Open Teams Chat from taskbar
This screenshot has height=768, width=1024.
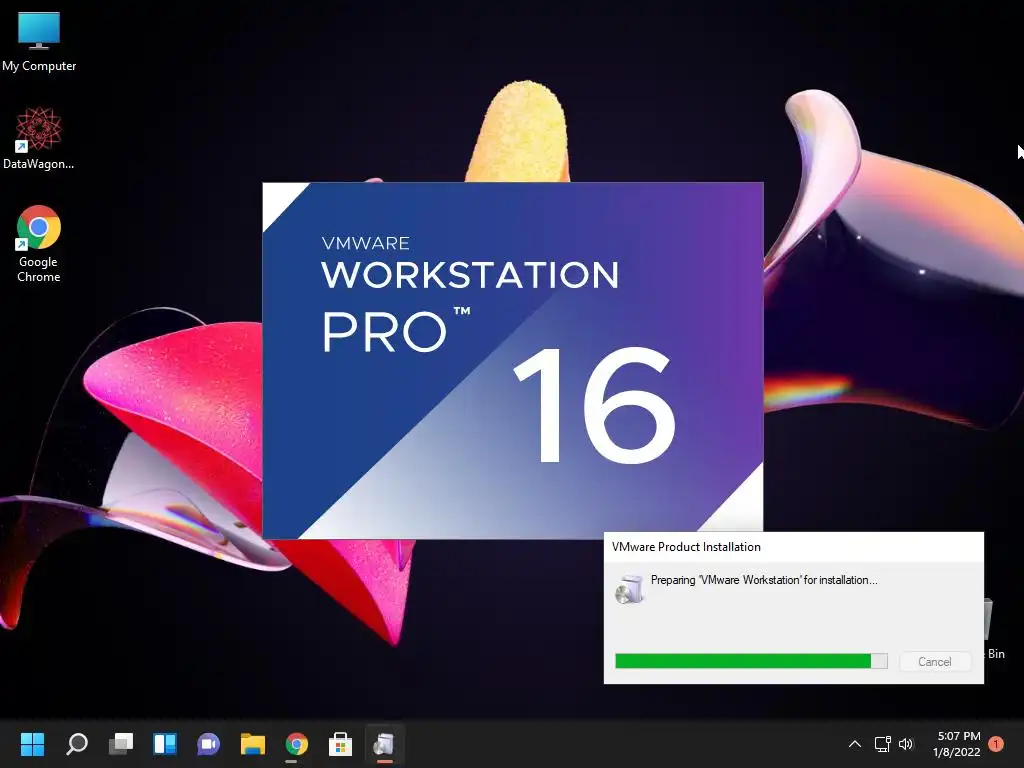[208, 744]
